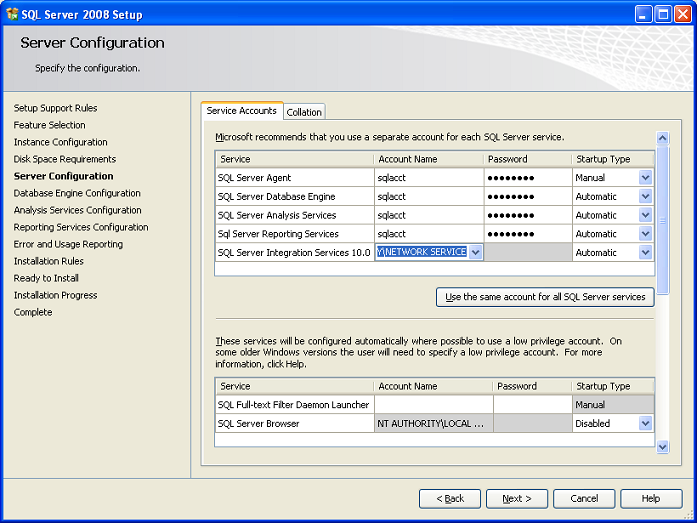Viewport: 697px width, 523px height.
Task: Select 'SQL Server Integration Services 10.0' row label
Action: pos(294,252)
